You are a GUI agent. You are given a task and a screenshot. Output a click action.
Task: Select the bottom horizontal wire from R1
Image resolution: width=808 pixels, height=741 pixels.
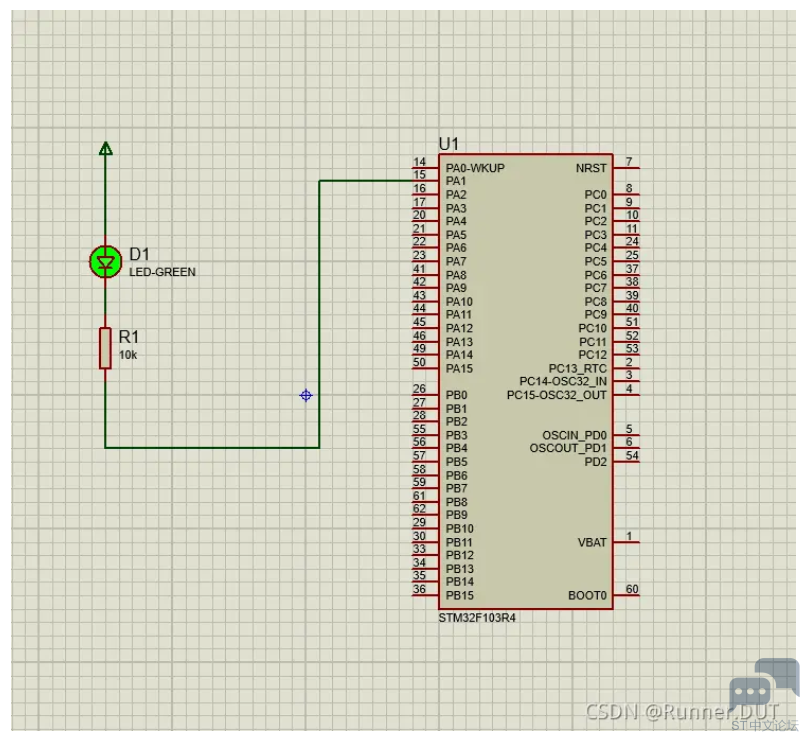point(212,447)
